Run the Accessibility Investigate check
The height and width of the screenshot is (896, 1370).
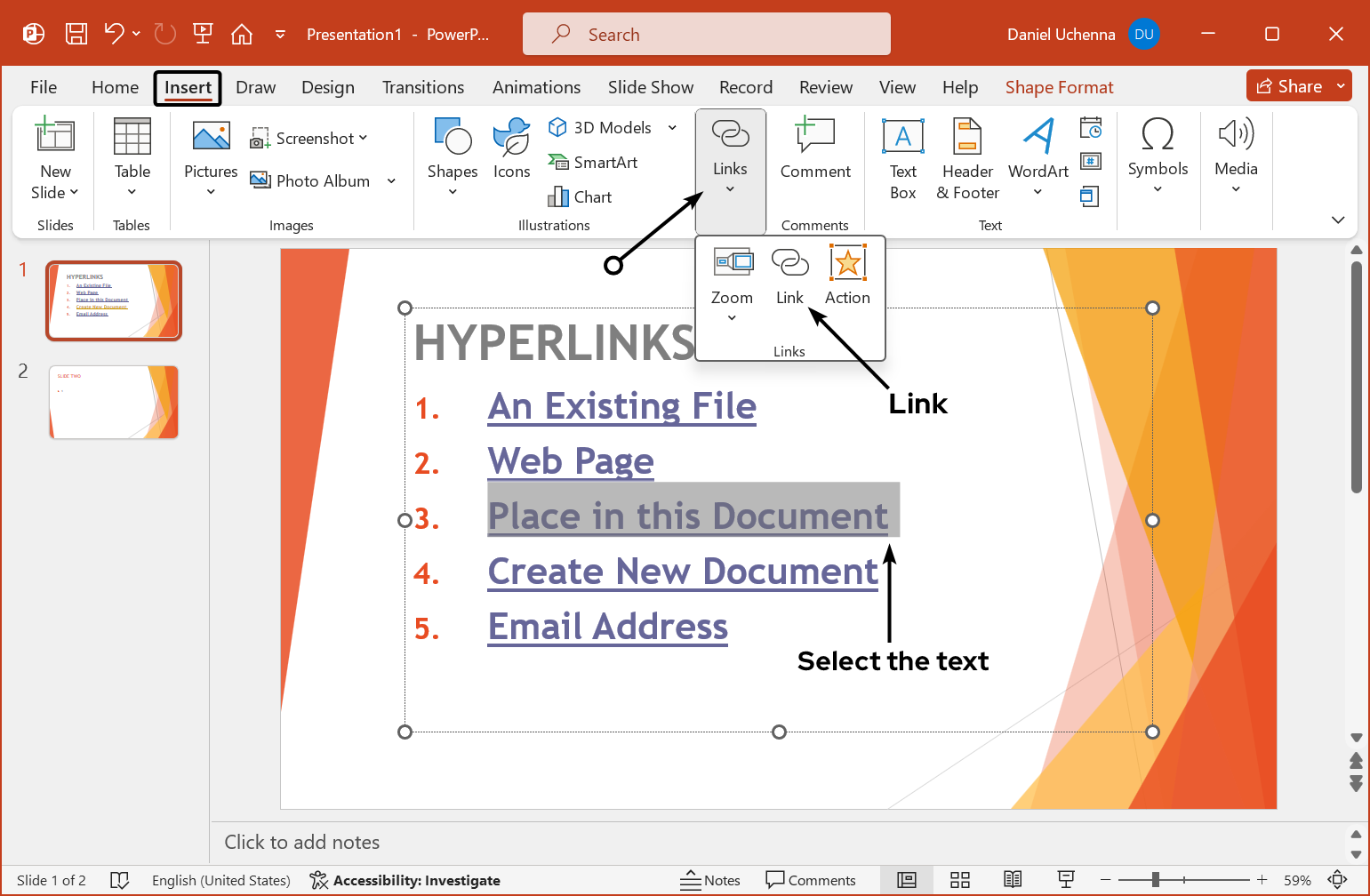coord(405,880)
